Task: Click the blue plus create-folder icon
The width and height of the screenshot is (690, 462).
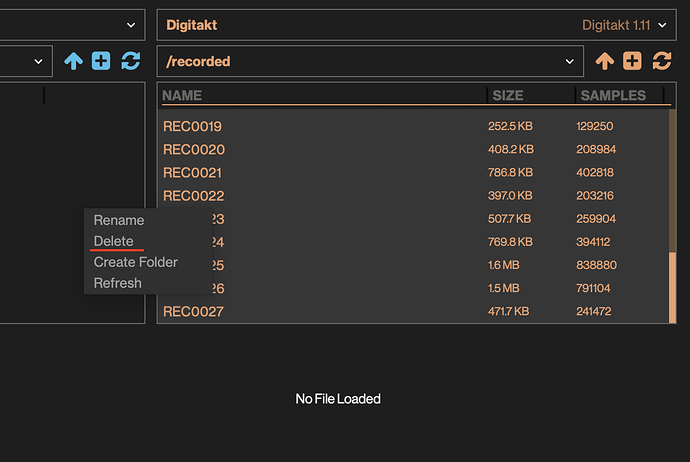Action: (x=101, y=61)
